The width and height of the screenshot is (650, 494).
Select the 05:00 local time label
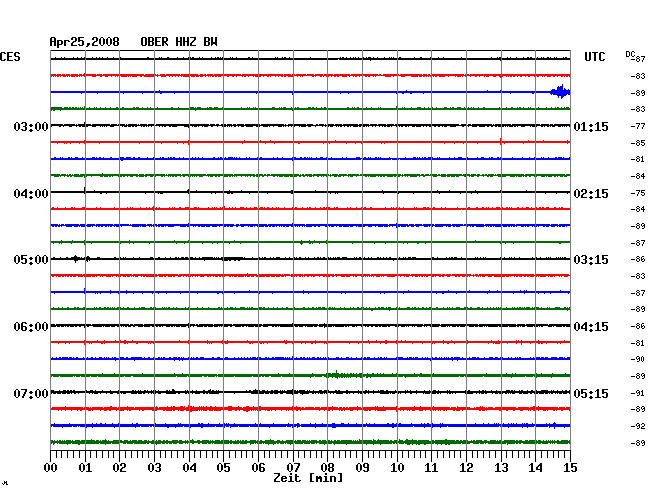[x=31, y=260]
